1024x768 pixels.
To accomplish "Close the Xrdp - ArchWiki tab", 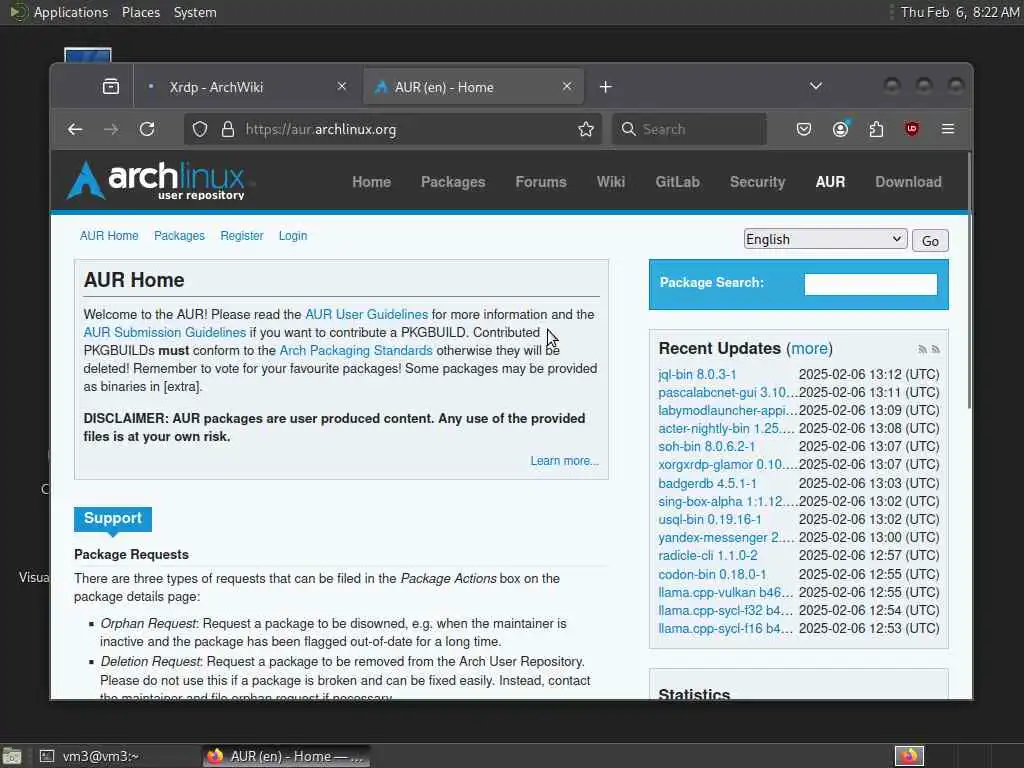I will point(342,86).
